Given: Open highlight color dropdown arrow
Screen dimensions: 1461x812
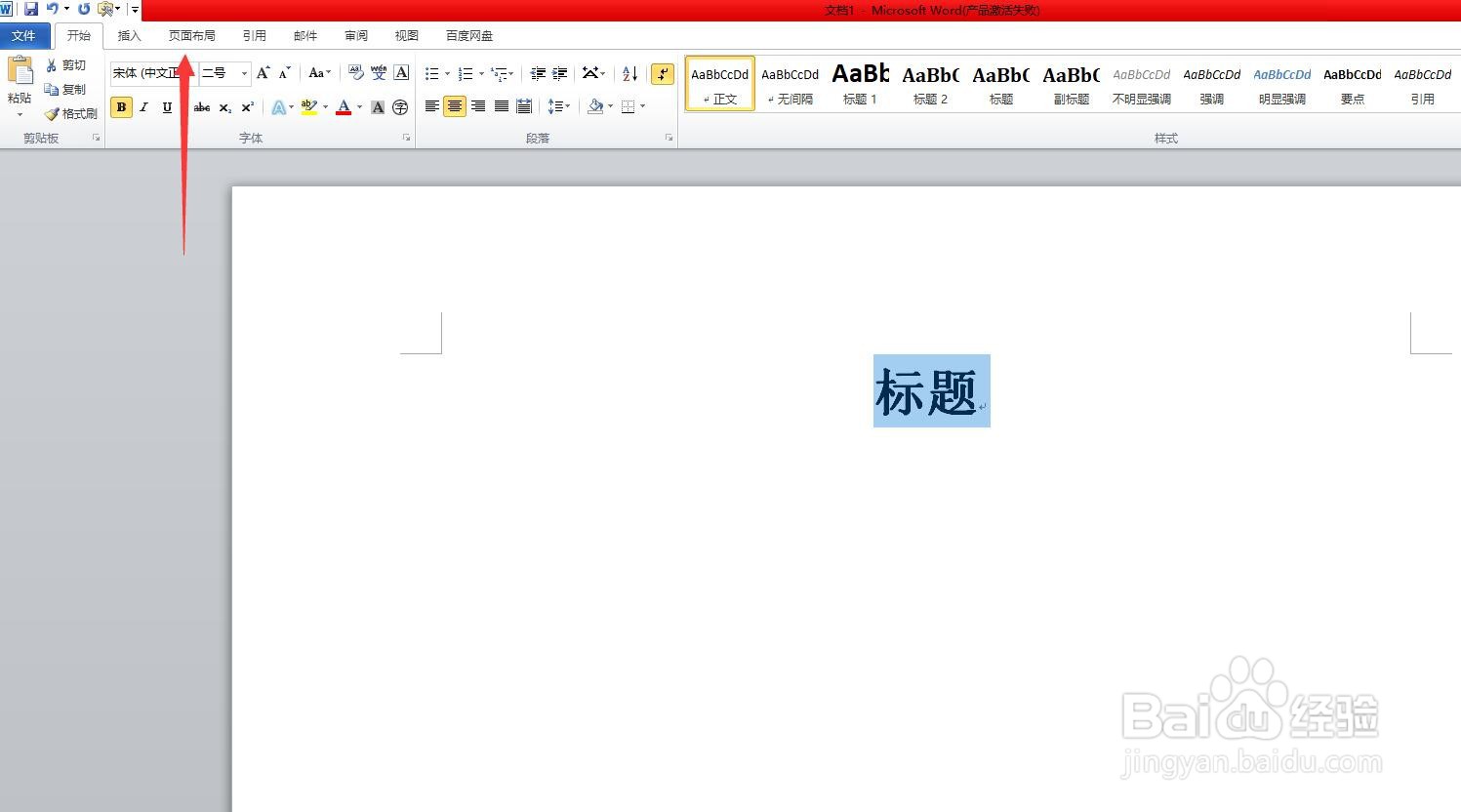Looking at the screenshot, I should [x=326, y=107].
